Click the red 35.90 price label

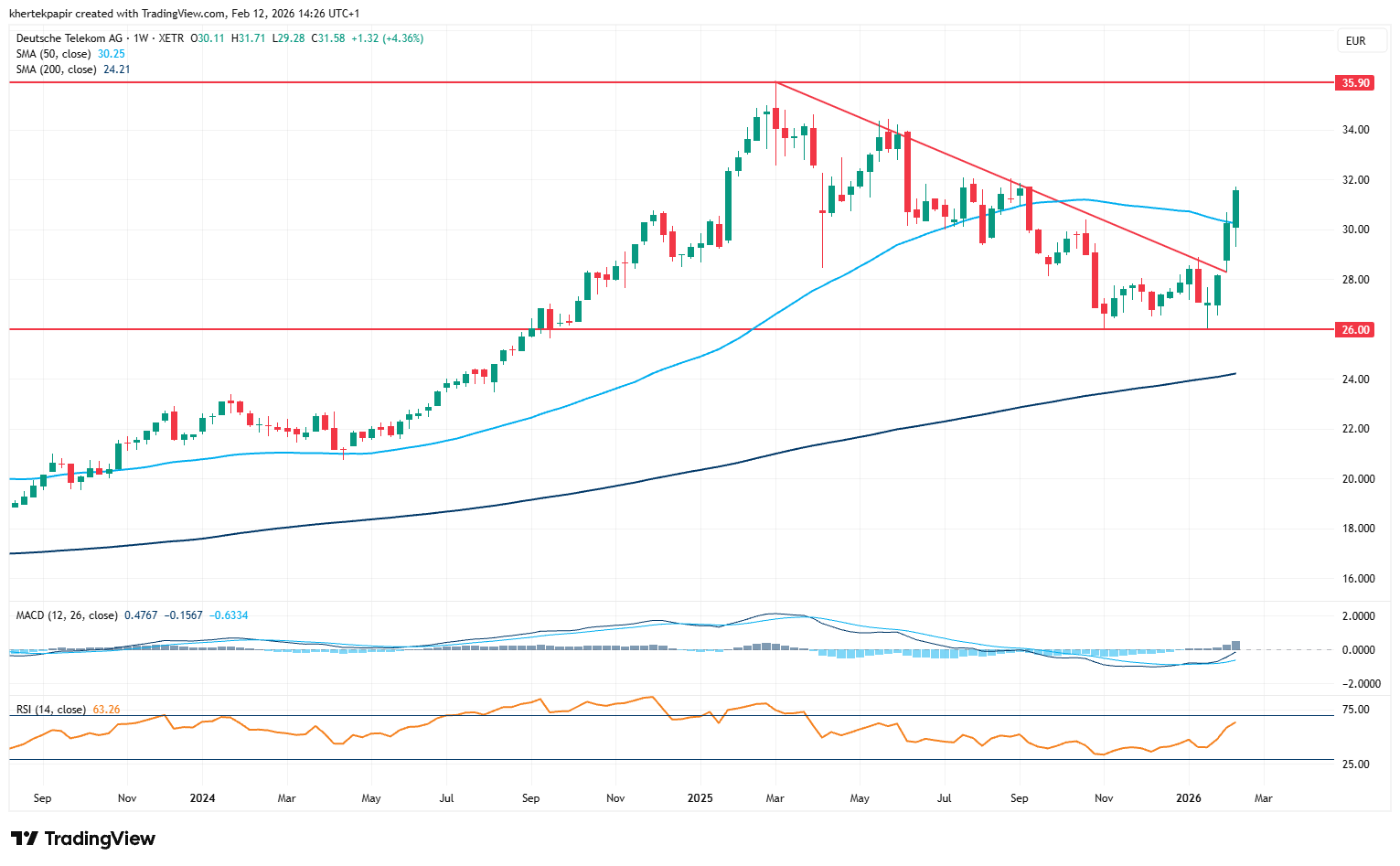(x=1354, y=83)
